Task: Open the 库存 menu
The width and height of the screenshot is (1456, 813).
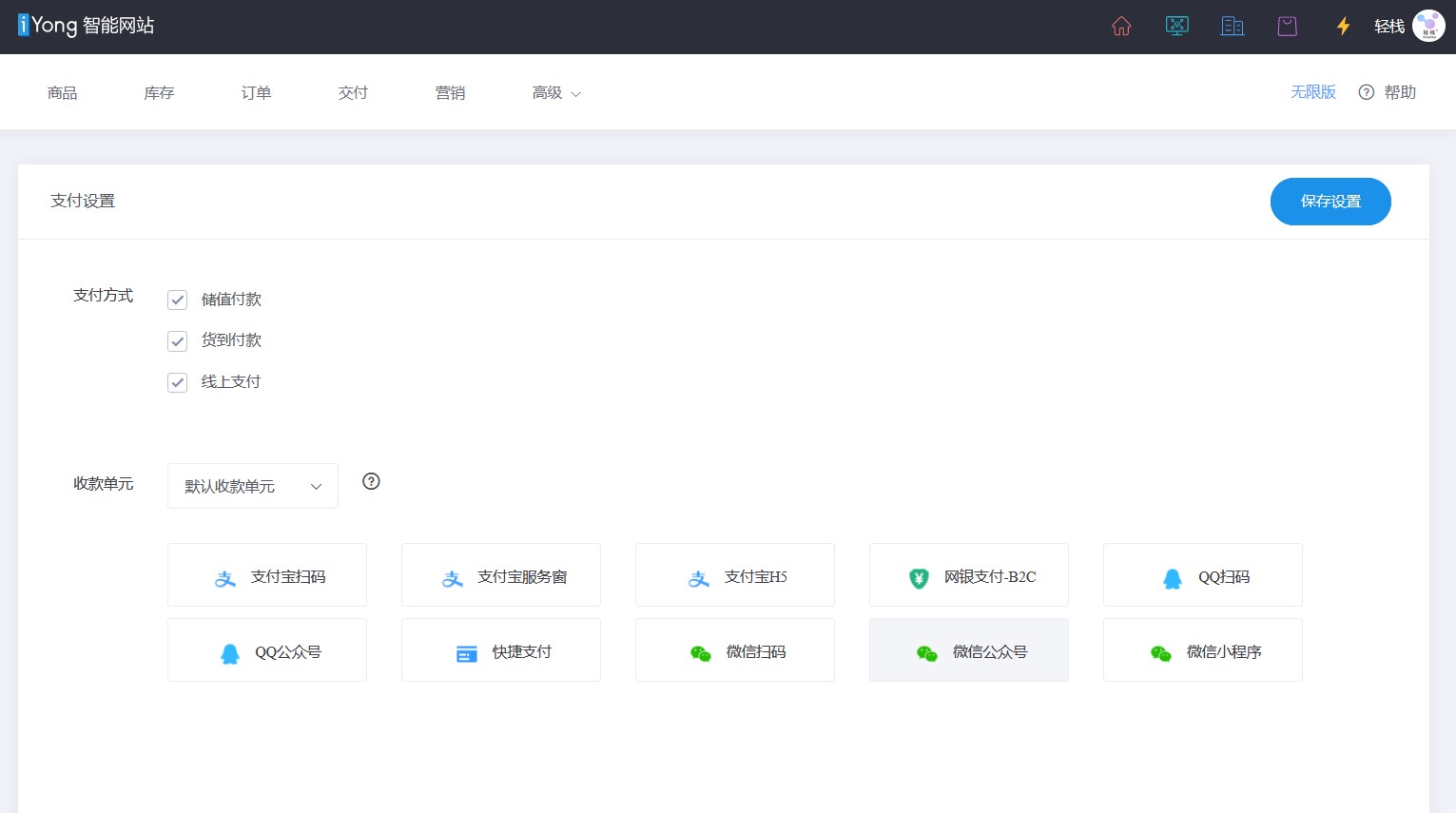Action: [x=159, y=92]
